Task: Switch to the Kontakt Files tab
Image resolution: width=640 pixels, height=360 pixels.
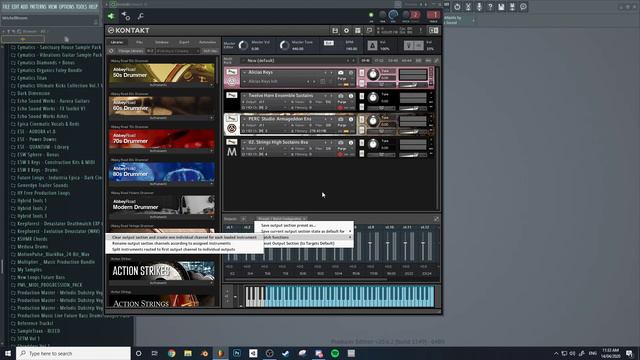Action: click(x=139, y=42)
